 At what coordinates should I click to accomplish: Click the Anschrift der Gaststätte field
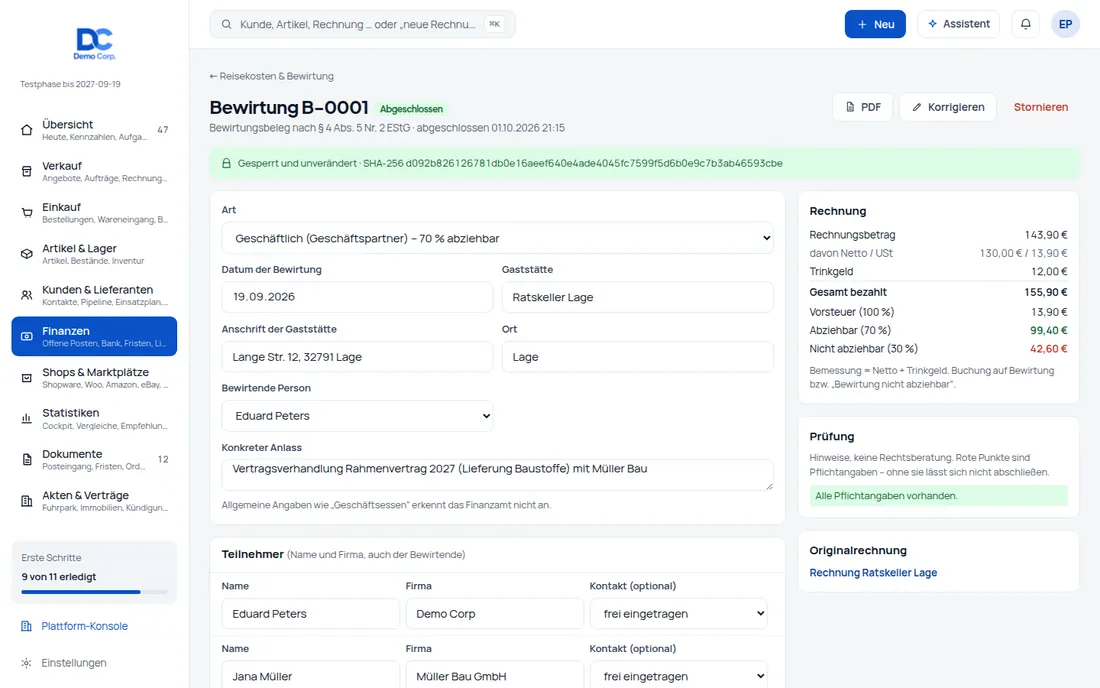click(x=357, y=357)
